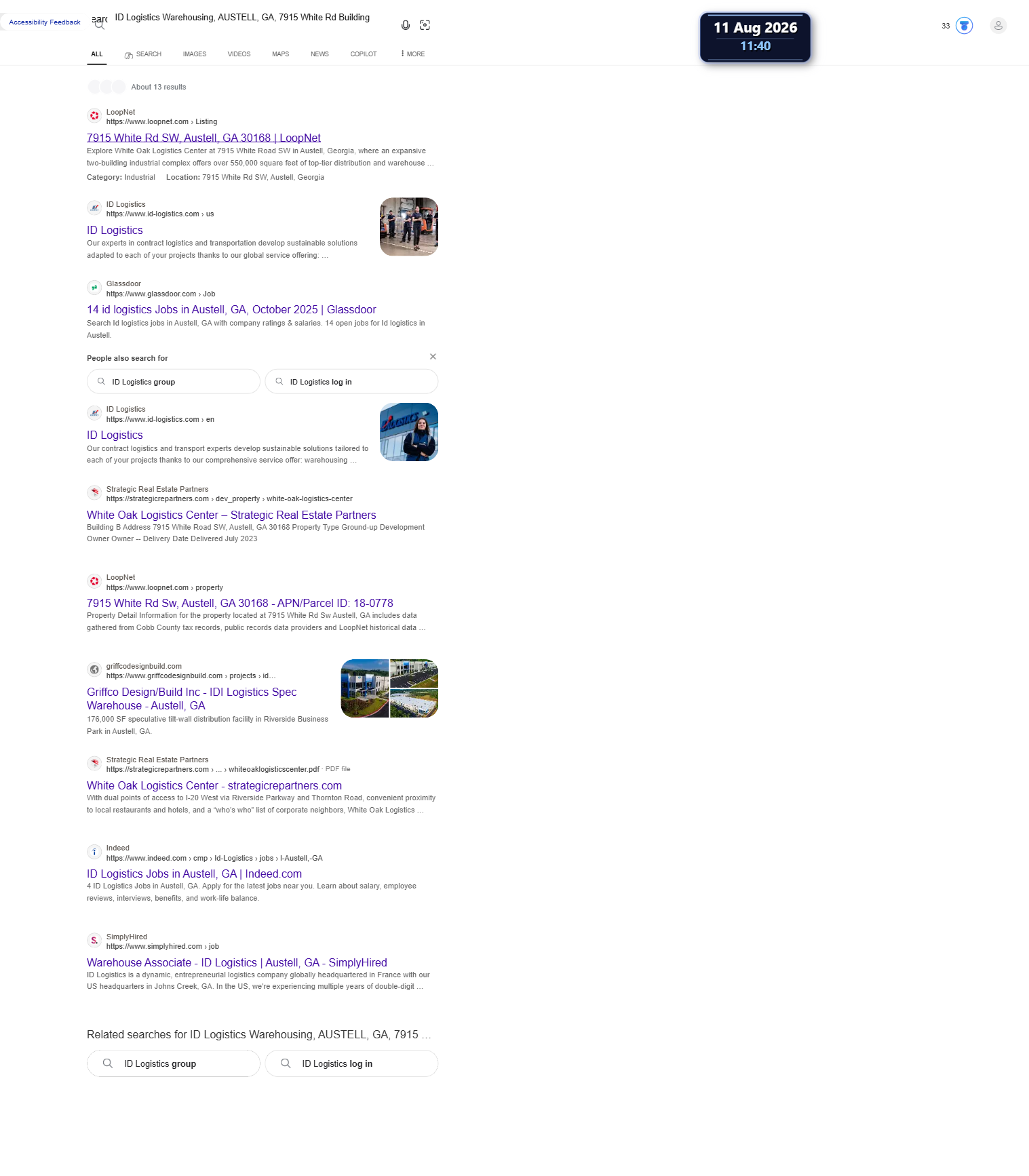The image size is (1029, 1176).
Task: Open 'White Oak Logistics Center – Strategic Real Estate Partners'
Action: (x=231, y=515)
